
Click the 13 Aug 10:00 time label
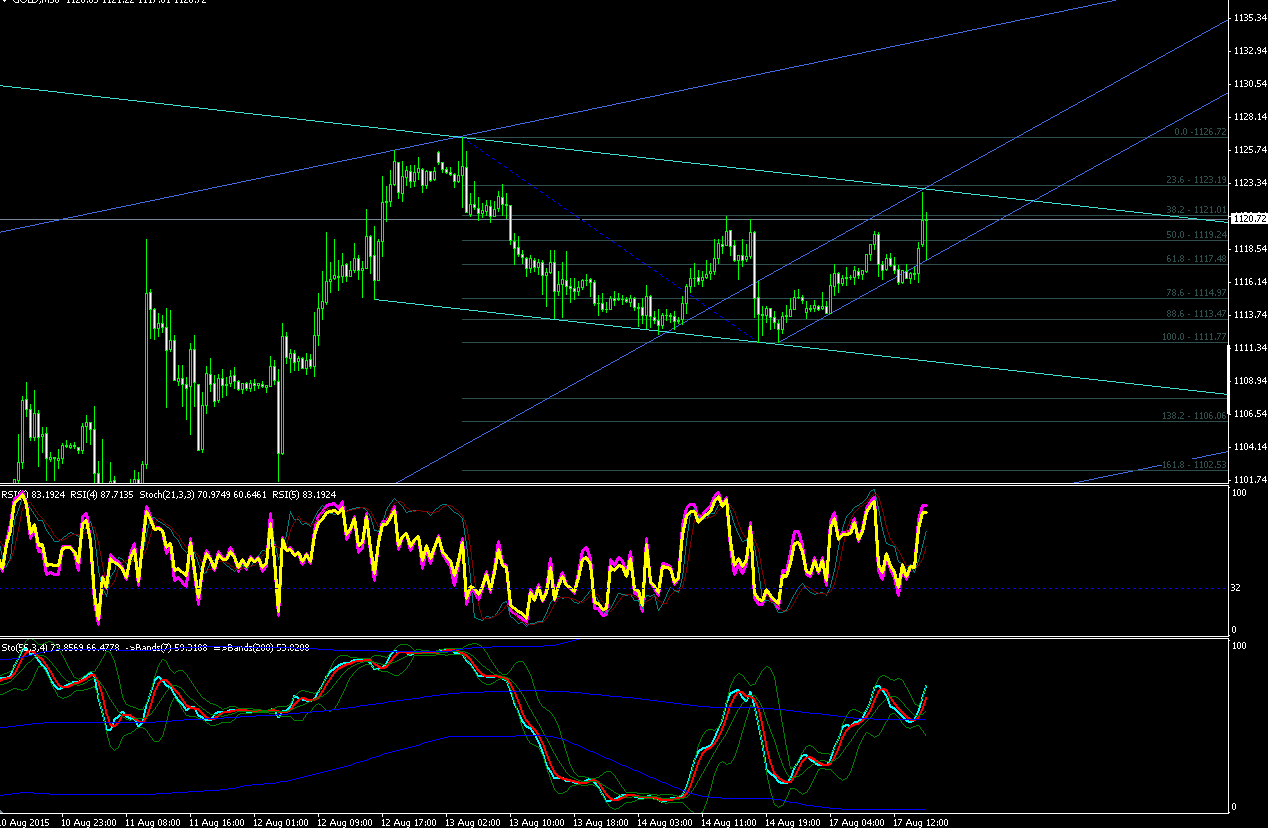coord(536,822)
